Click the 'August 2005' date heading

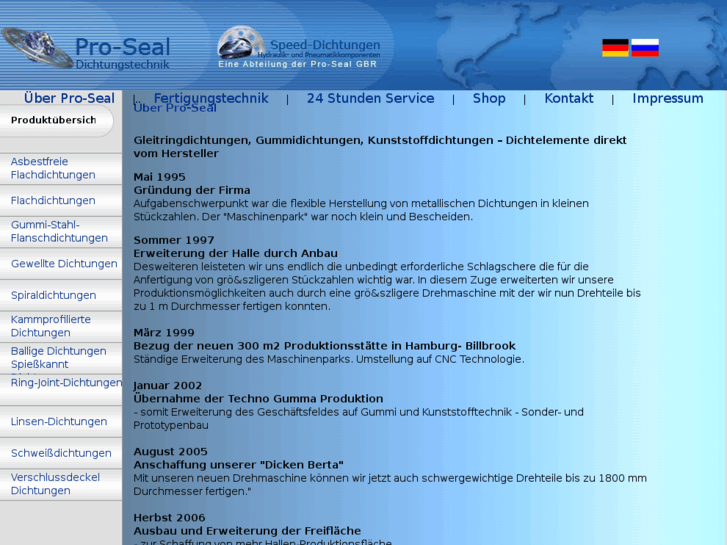click(x=171, y=451)
